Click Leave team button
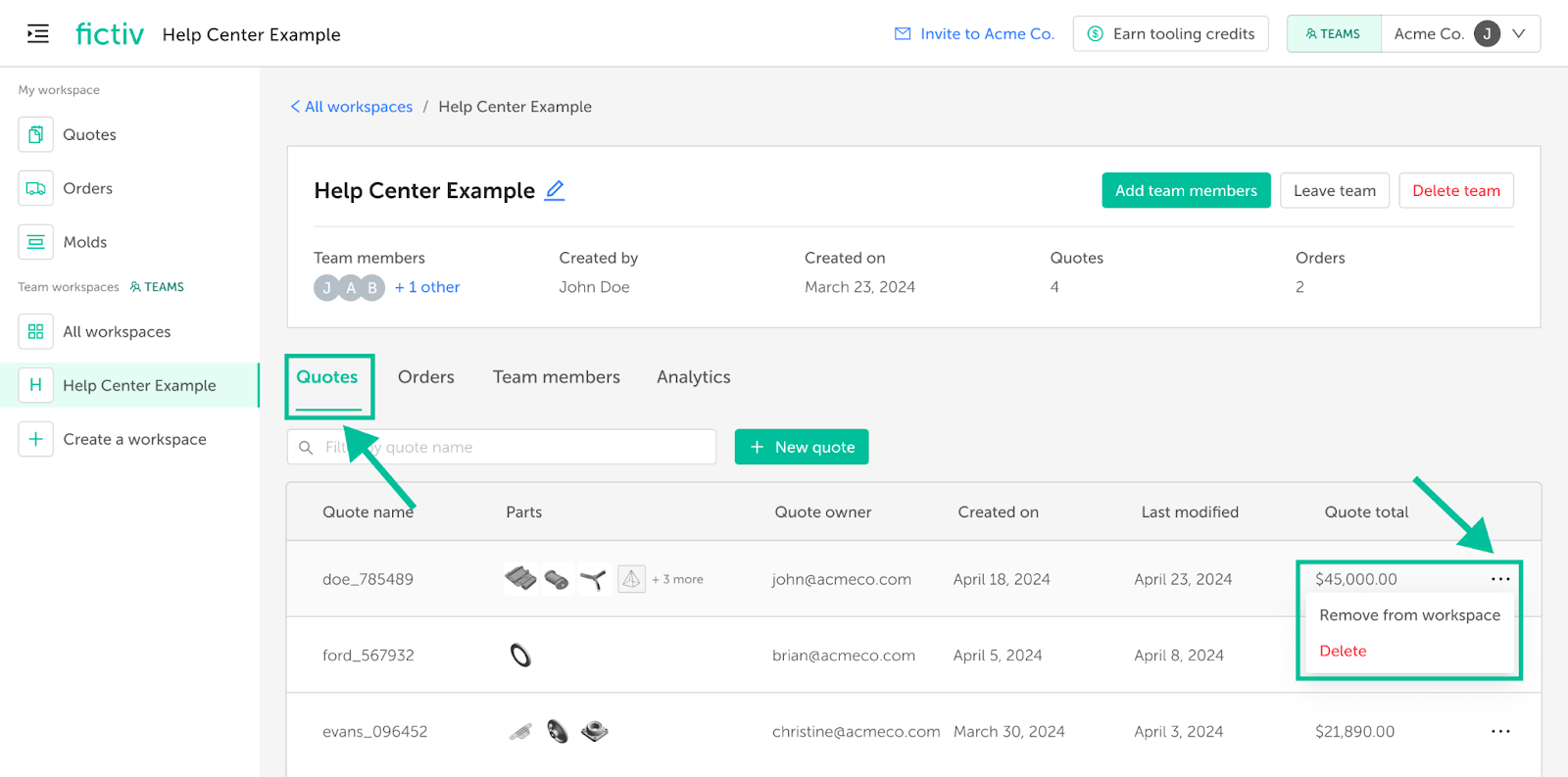Screen dimensions: 1568x777 pyautogui.click(x=1335, y=190)
